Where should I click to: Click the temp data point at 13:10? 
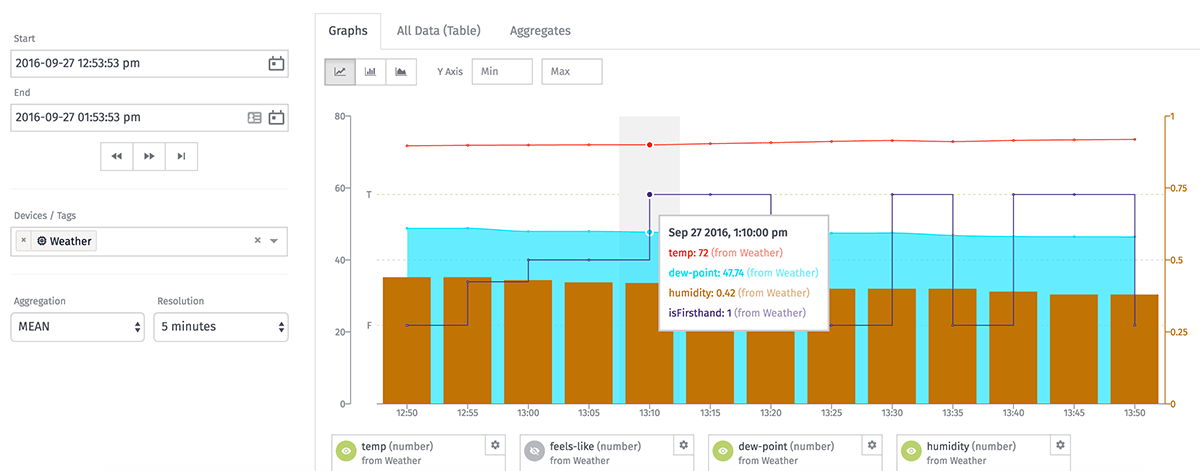pos(650,145)
